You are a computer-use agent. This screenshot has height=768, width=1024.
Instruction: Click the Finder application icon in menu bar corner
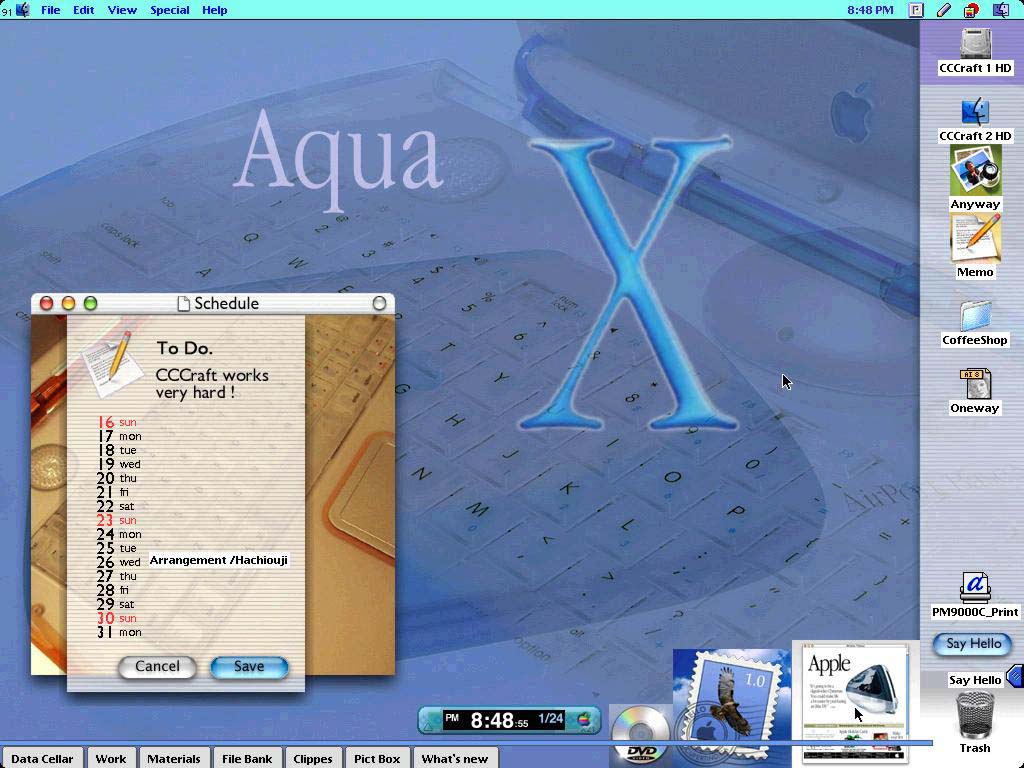click(x=1000, y=10)
